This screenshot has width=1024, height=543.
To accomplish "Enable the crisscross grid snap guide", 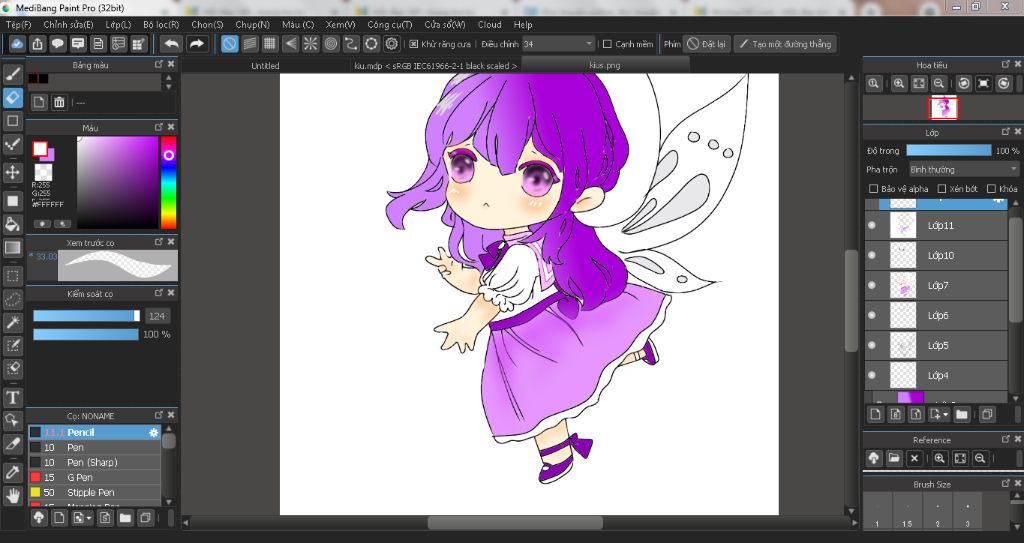I will click(x=270, y=44).
